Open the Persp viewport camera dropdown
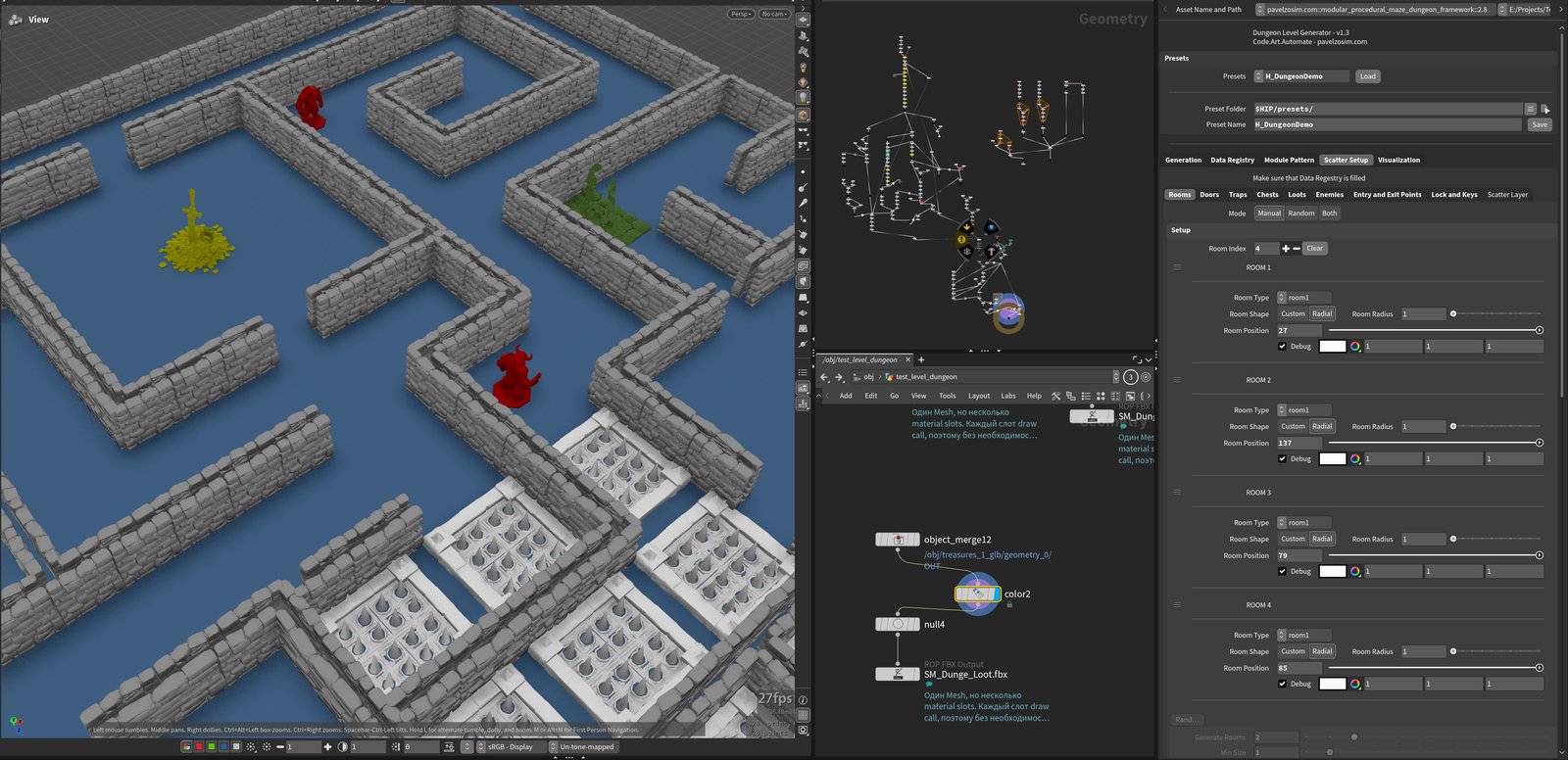 pyautogui.click(x=741, y=14)
